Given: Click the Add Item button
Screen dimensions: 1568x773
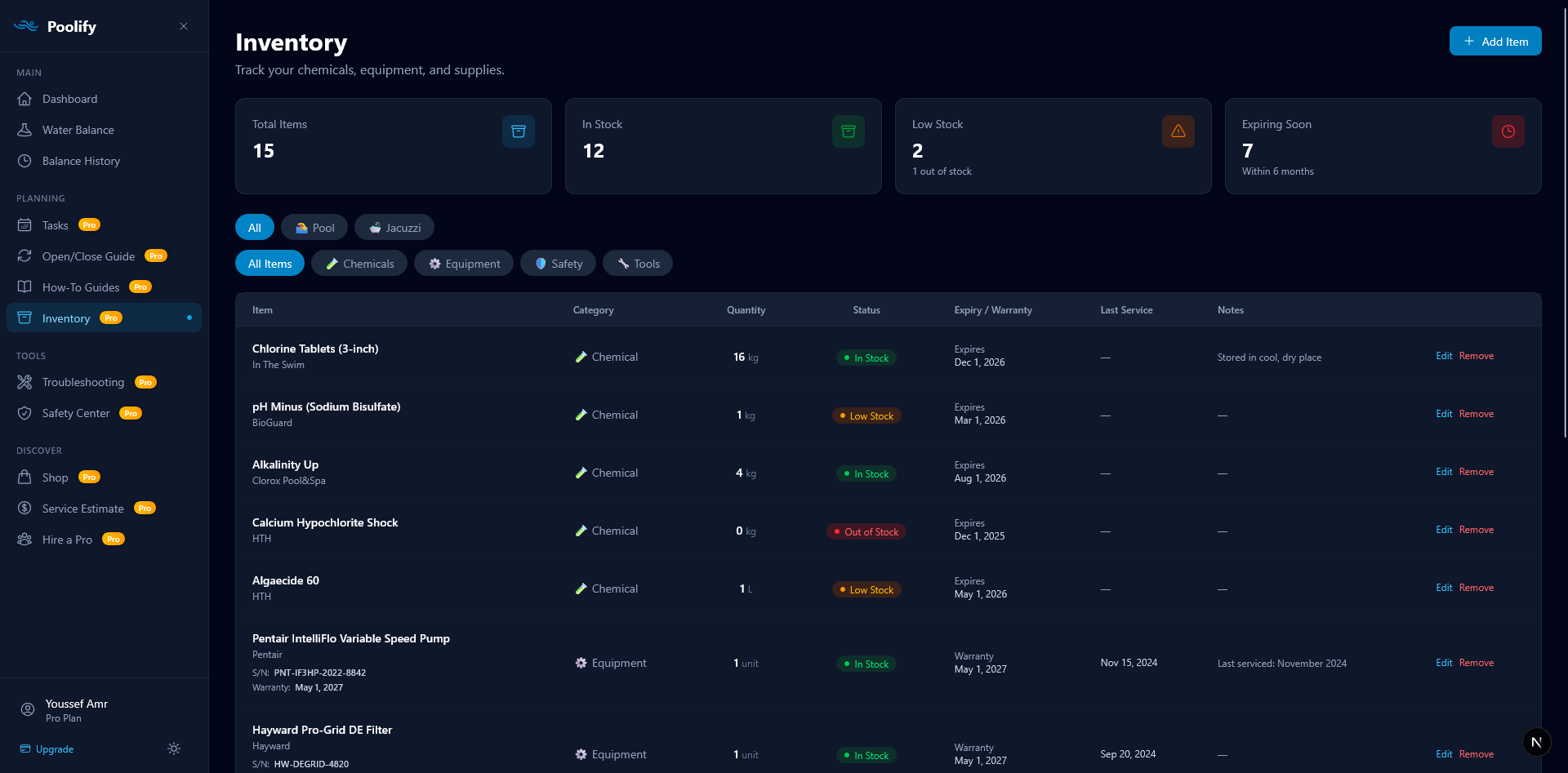Looking at the screenshot, I should point(1495,41).
